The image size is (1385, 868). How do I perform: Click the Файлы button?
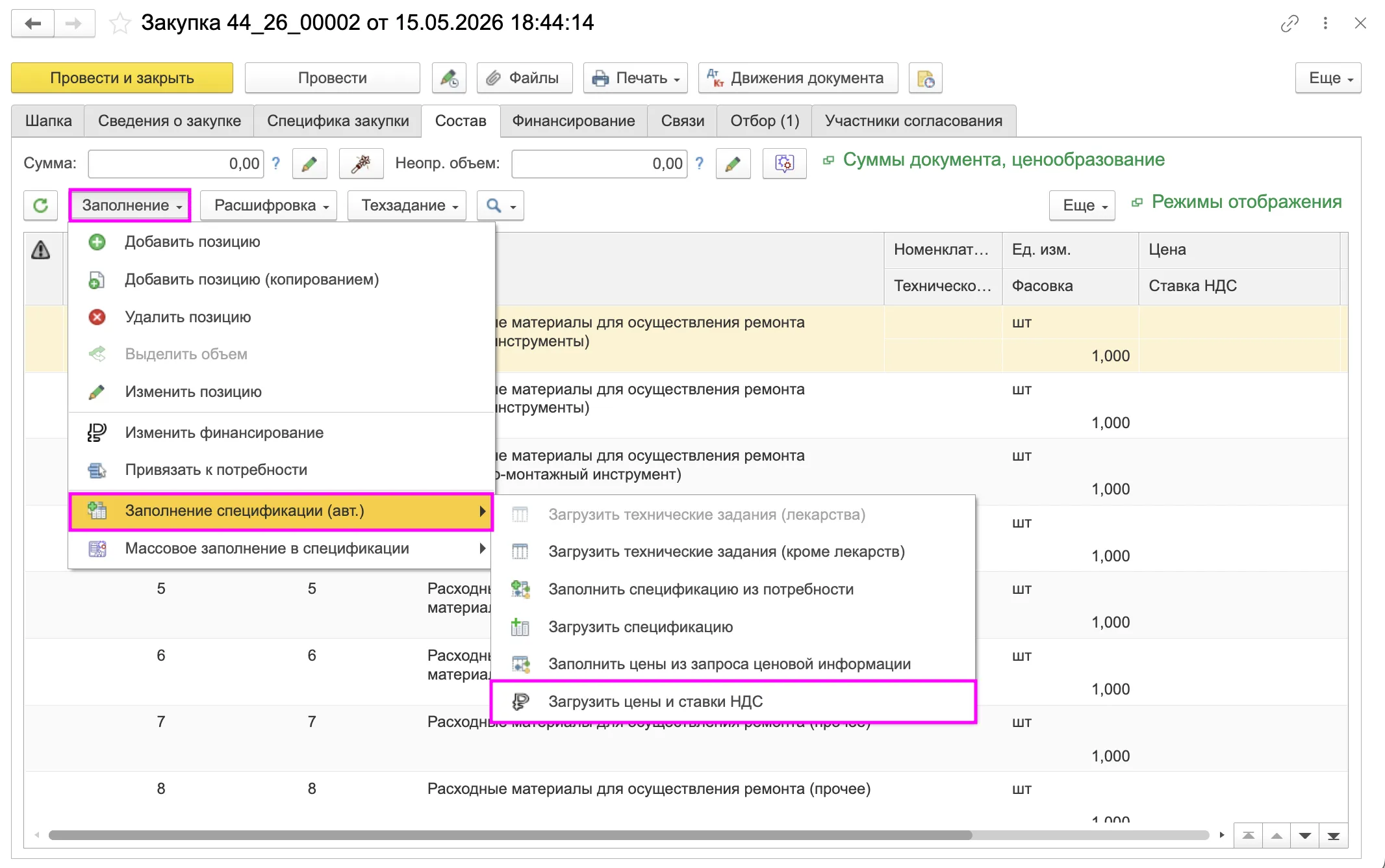pos(524,78)
